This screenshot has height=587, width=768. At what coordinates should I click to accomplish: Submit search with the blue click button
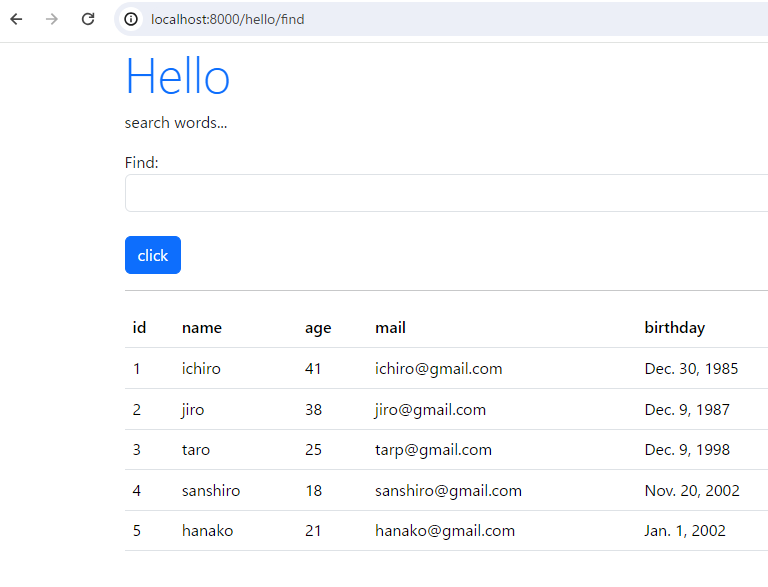pyautogui.click(x=153, y=255)
